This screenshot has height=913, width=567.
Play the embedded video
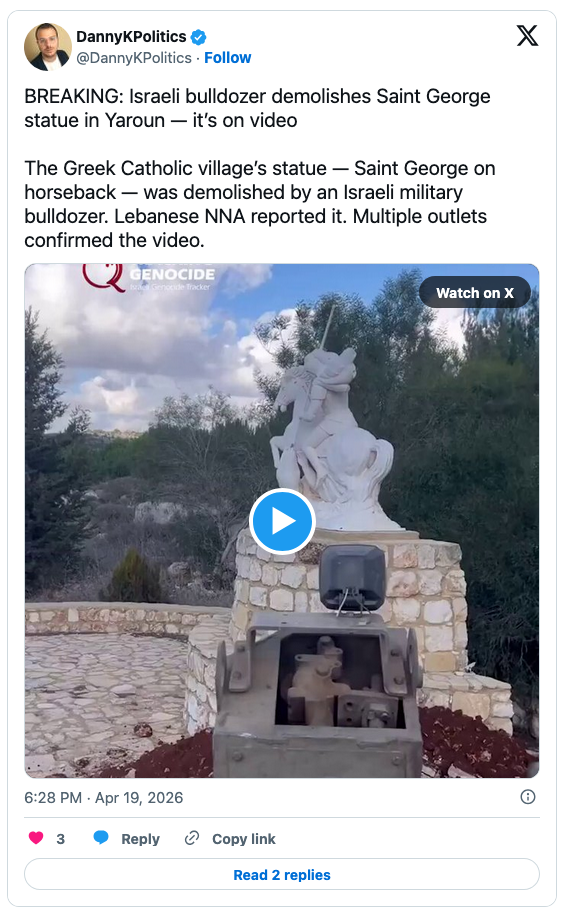(x=282, y=521)
